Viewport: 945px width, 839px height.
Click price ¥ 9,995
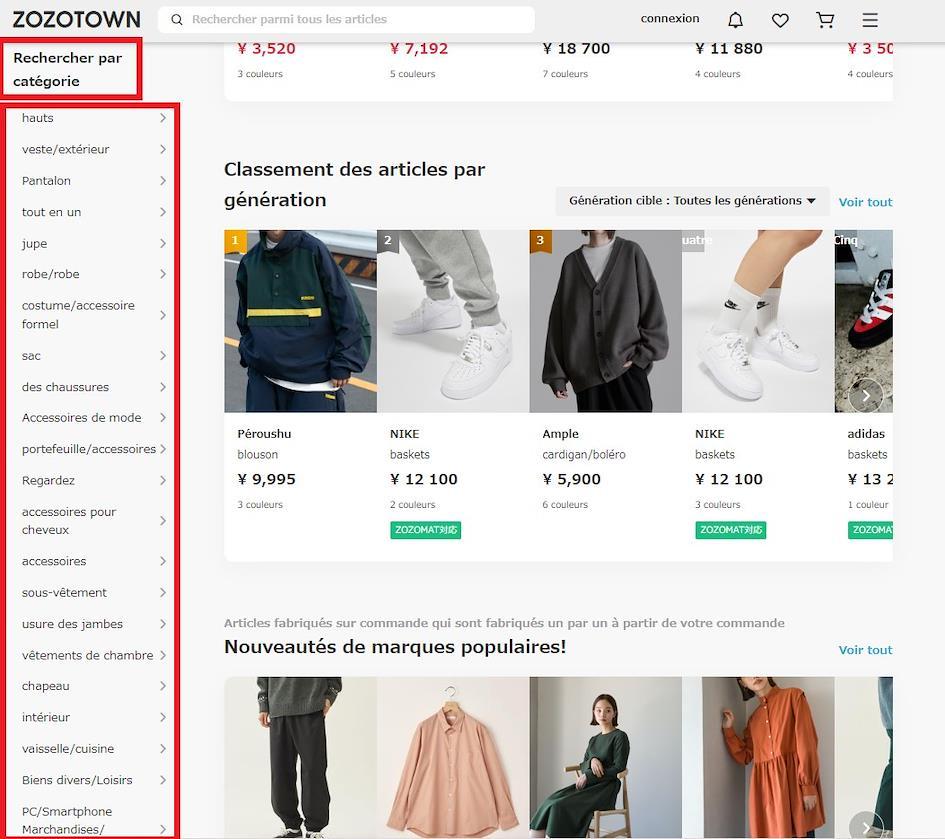[266, 479]
